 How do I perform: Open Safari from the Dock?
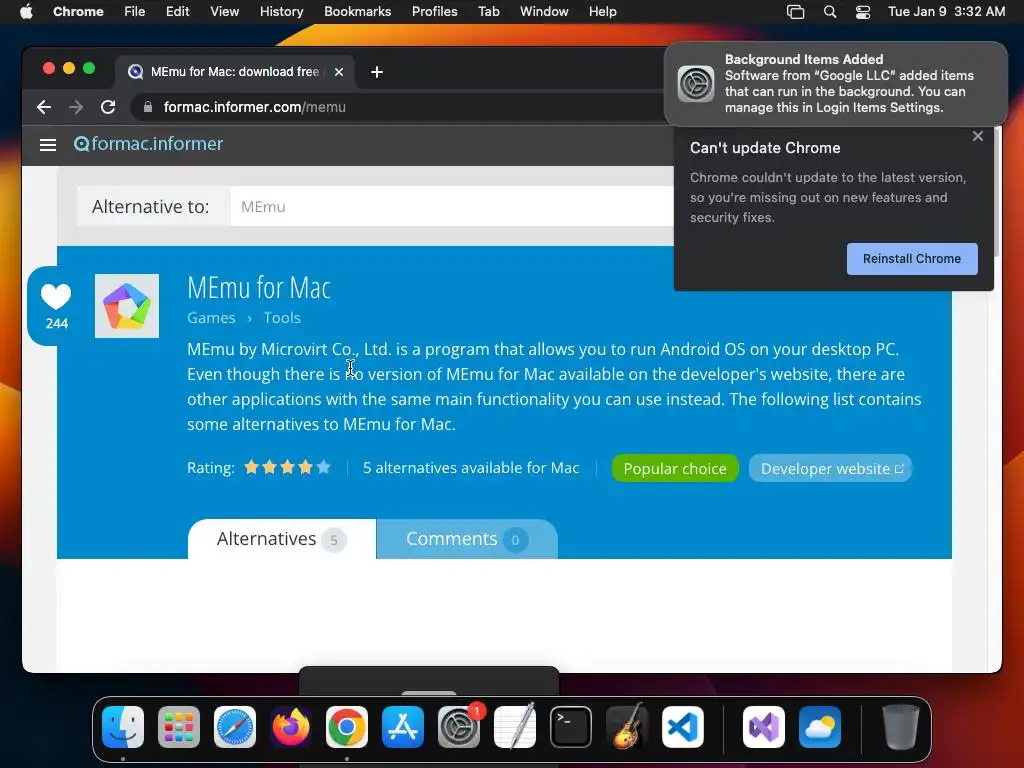point(235,727)
